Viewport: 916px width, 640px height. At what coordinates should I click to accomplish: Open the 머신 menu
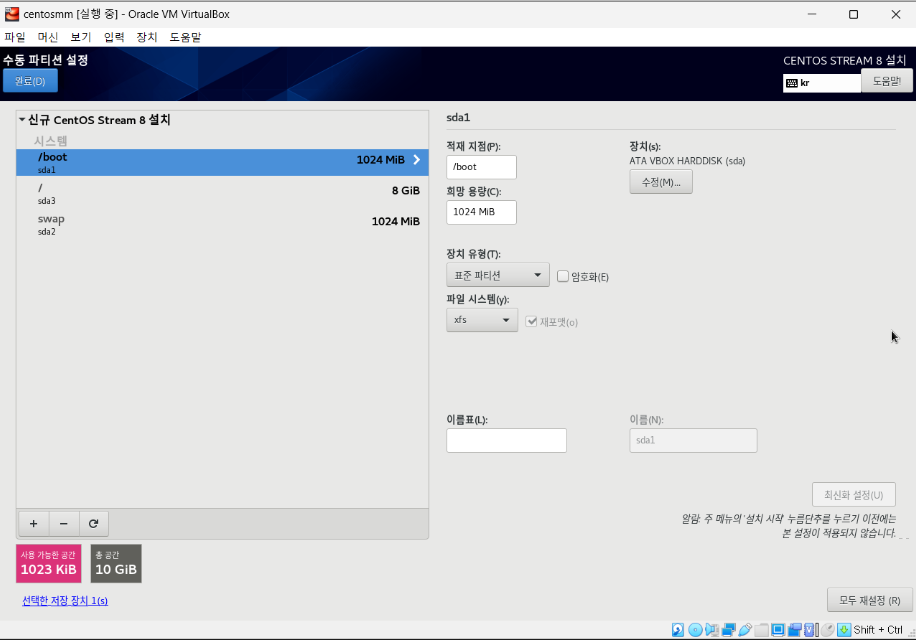click(48, 37)
